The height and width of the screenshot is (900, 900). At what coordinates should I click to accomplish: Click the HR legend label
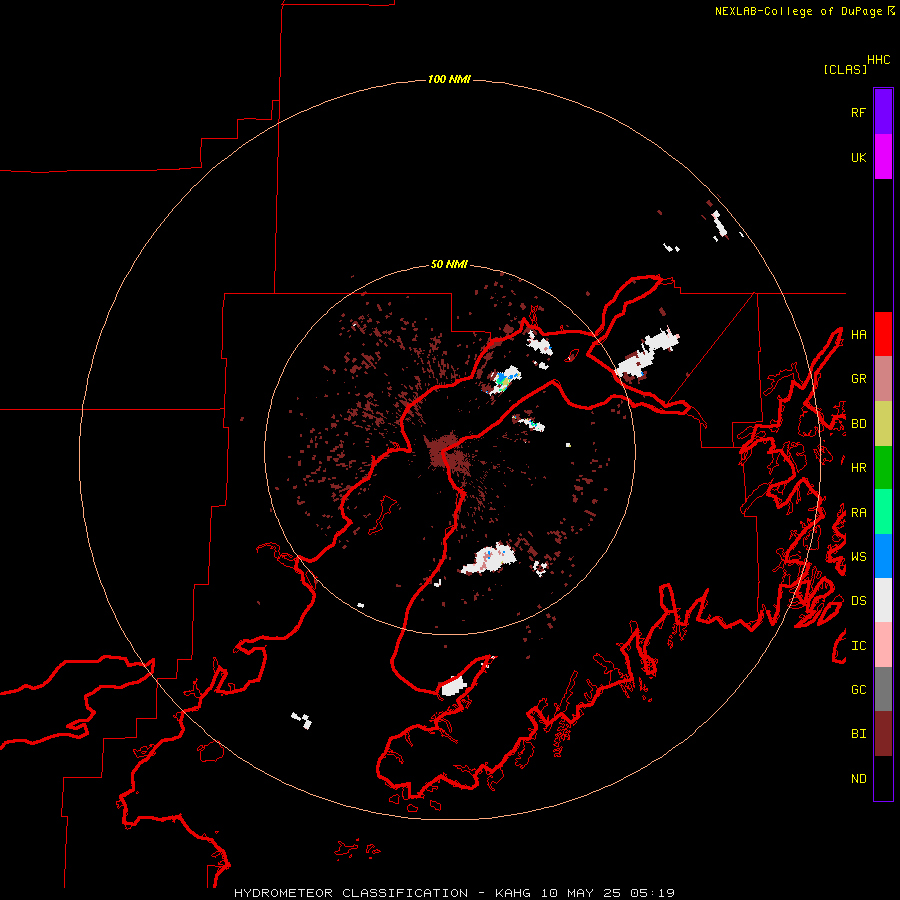tap(858, 468)
